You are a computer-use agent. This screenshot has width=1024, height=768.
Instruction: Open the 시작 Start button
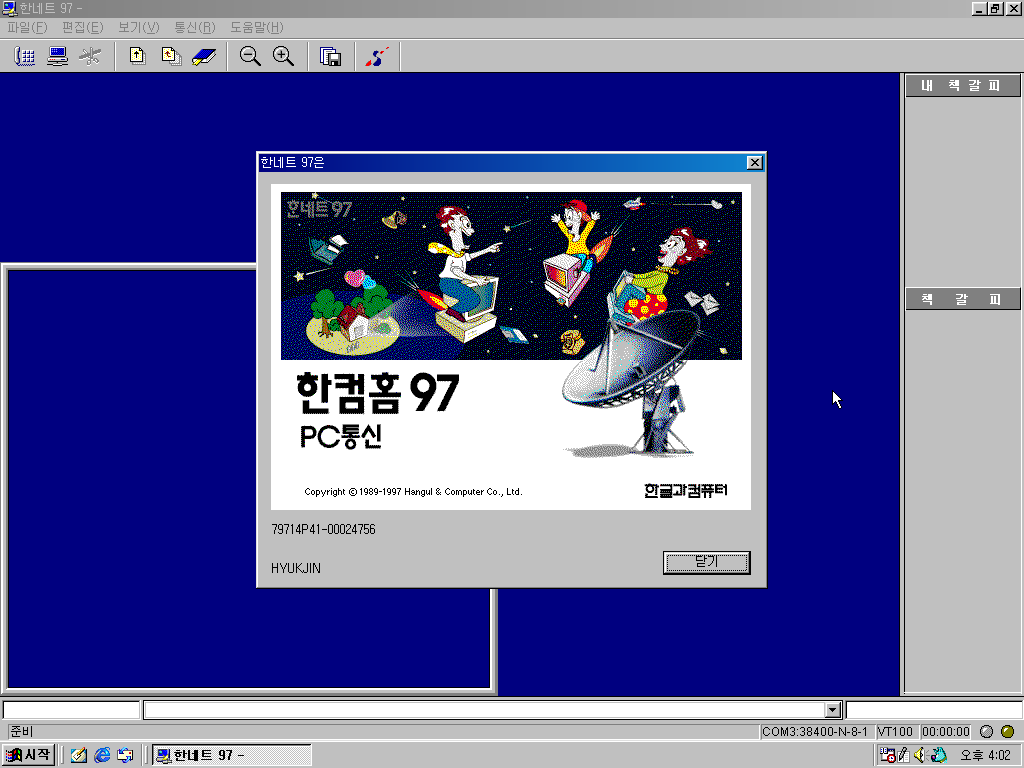[x=27, y=755]
